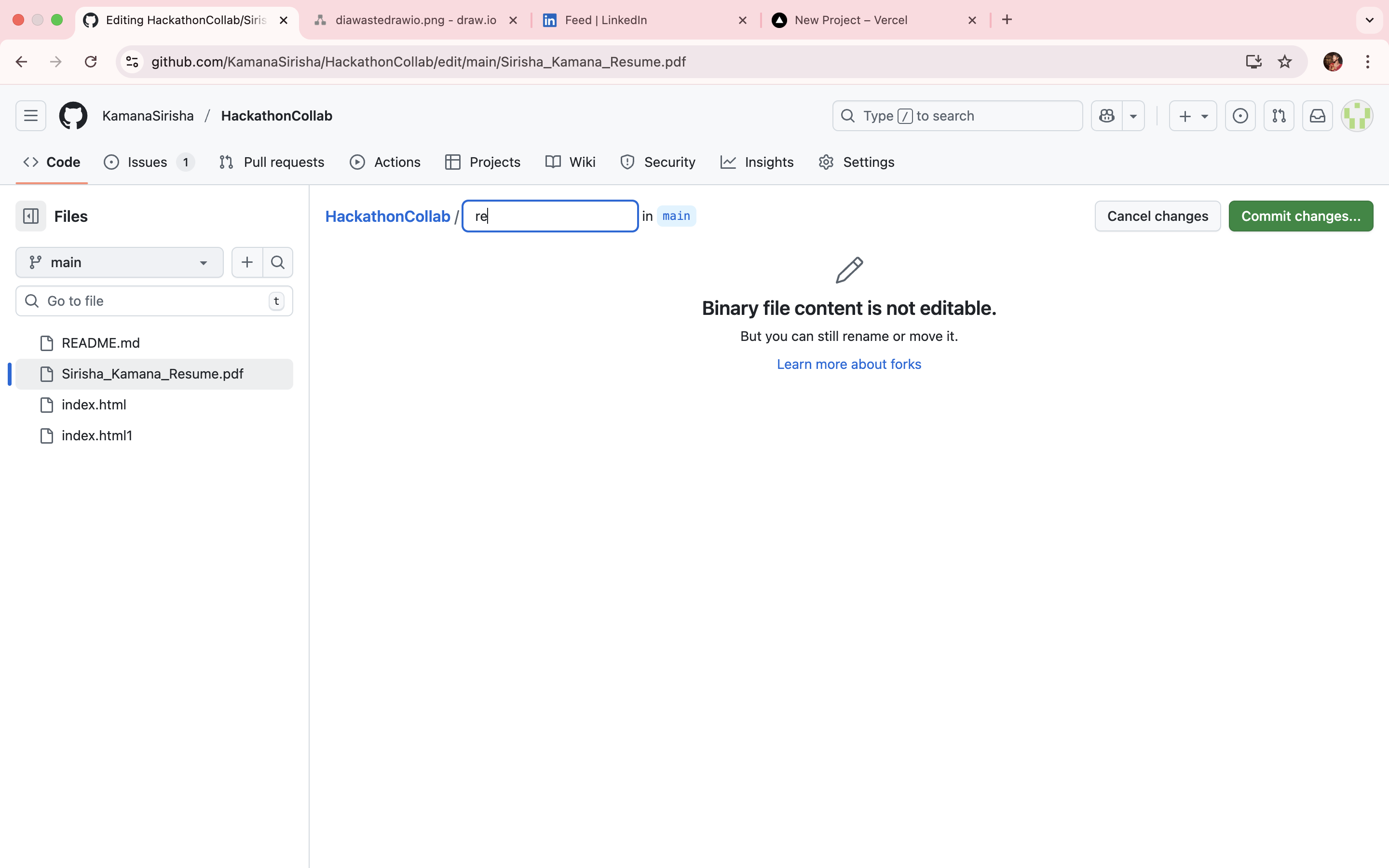Bookmark this page with the star icon

(1284, 62)
